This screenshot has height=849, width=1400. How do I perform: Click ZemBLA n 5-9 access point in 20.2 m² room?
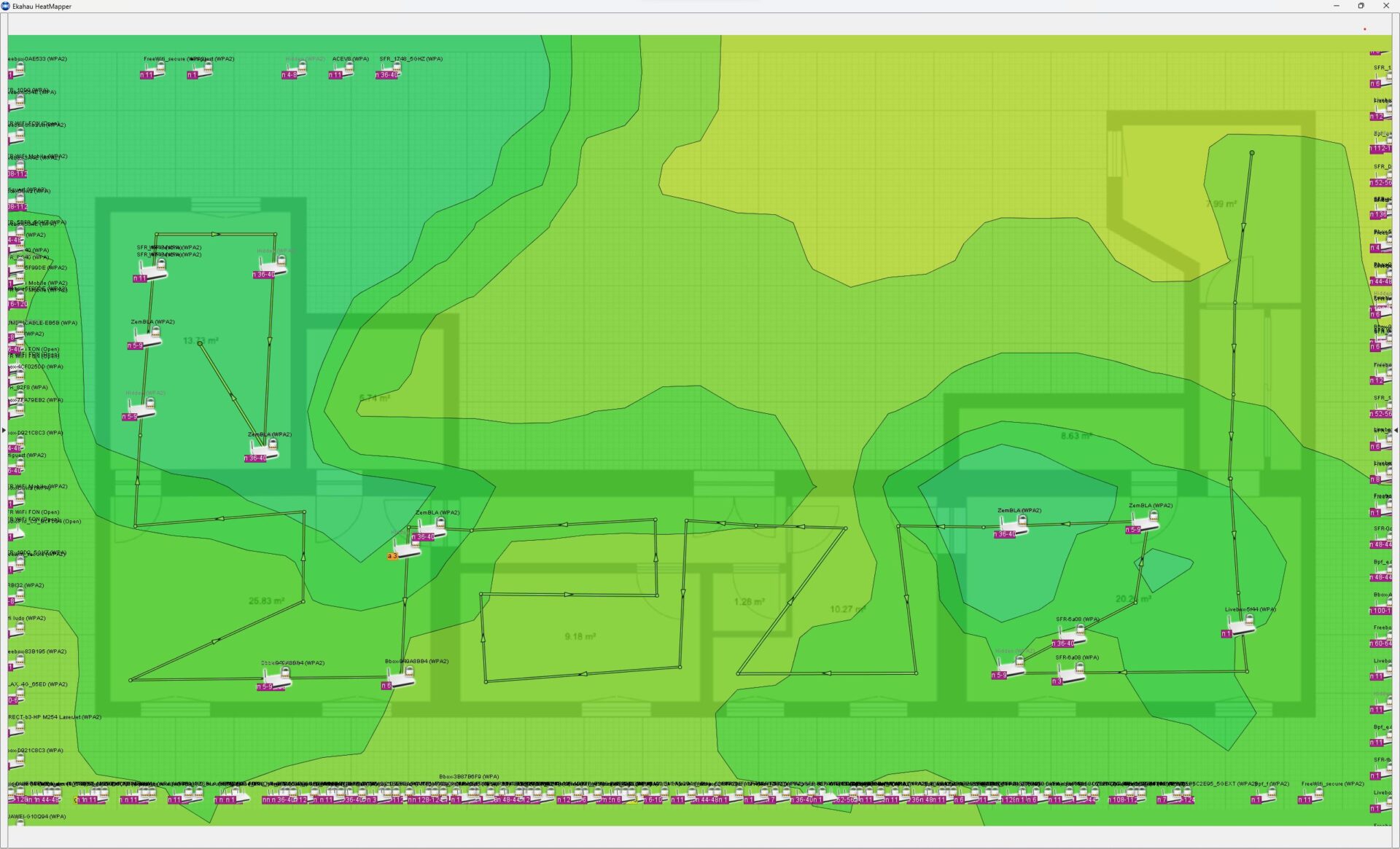[x=1143, y=523]
